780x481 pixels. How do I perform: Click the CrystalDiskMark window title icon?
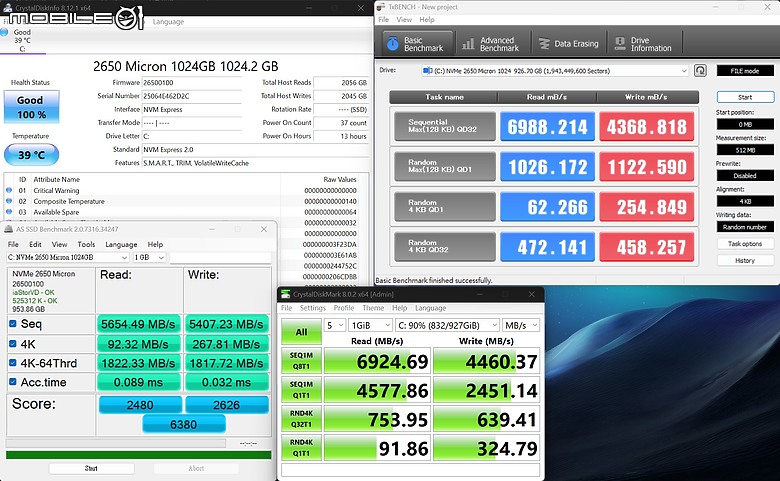(x=286, y=294)
